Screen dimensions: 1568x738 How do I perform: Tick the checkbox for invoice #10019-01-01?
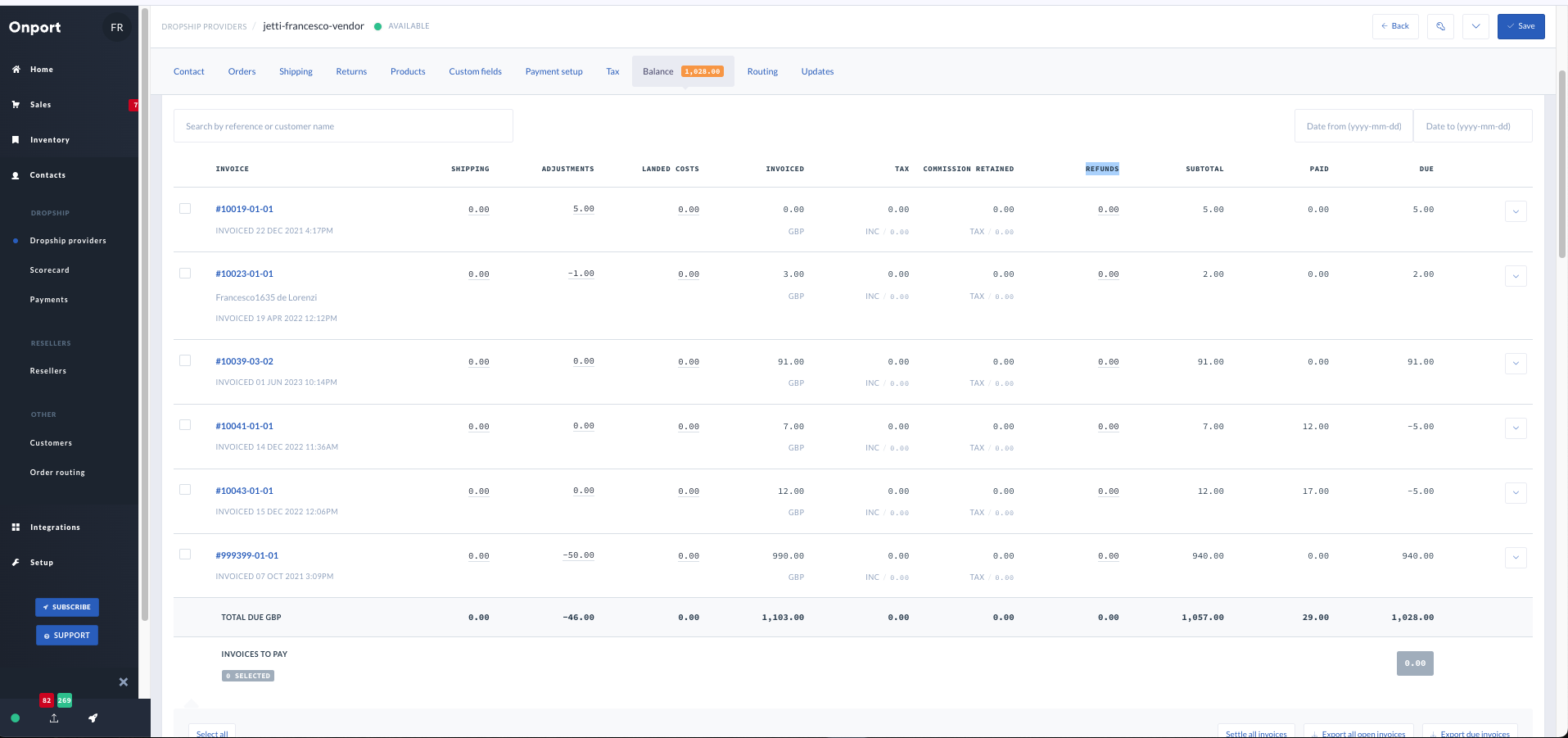[x=185, y=209]
